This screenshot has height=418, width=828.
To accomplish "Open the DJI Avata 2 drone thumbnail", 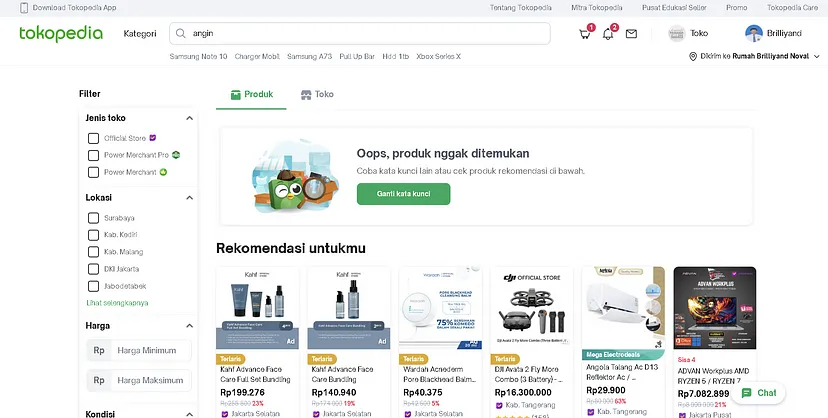I will point(532,308).
